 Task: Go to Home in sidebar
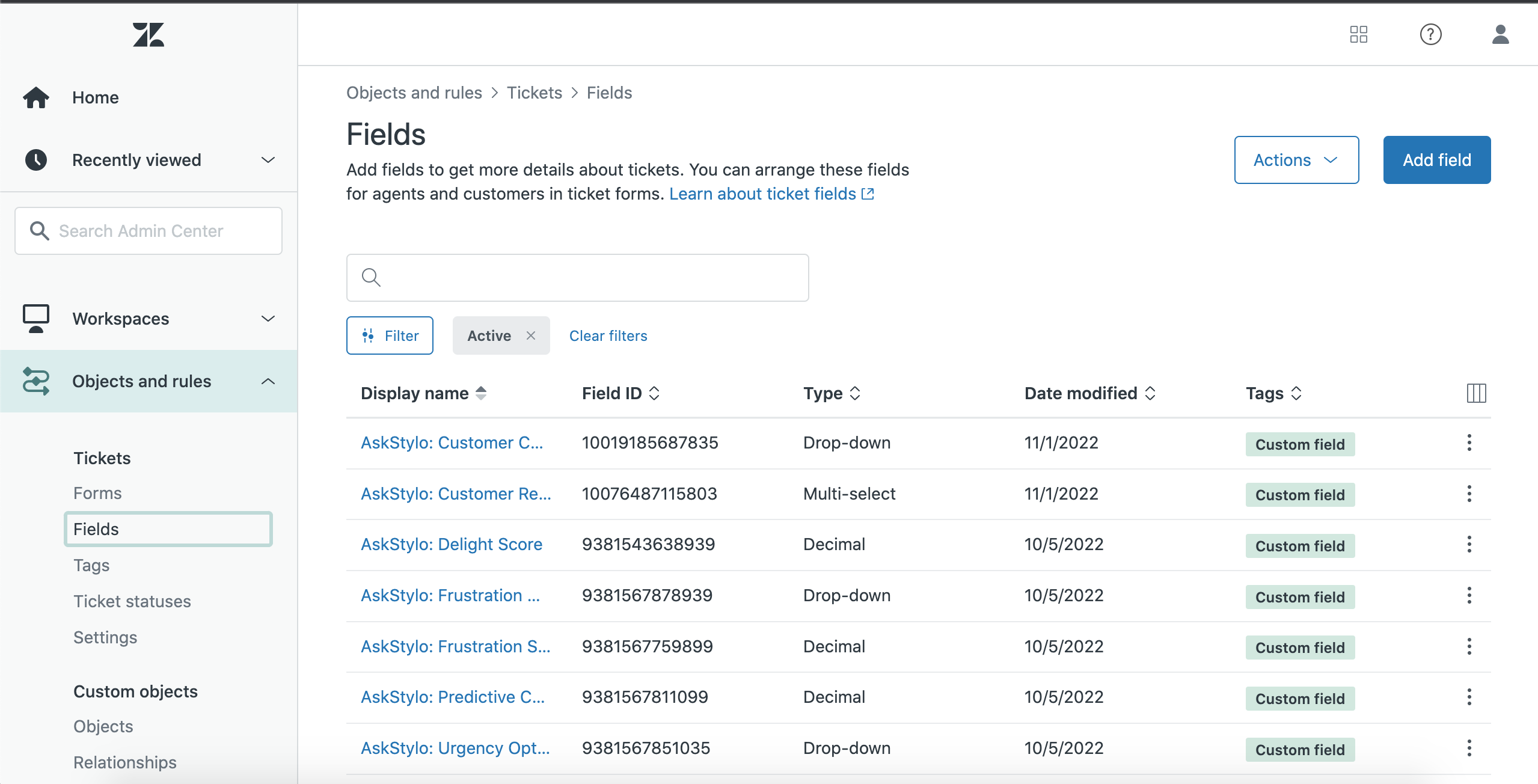coord(96,97)
